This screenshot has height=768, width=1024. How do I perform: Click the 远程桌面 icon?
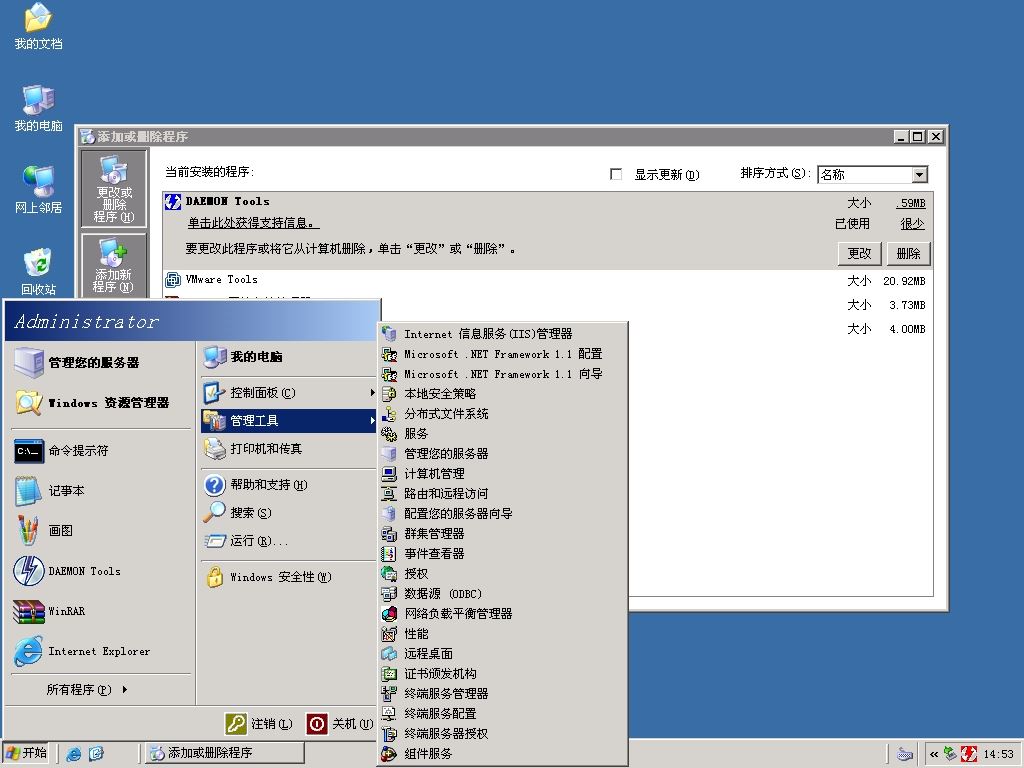click(389, 654)
